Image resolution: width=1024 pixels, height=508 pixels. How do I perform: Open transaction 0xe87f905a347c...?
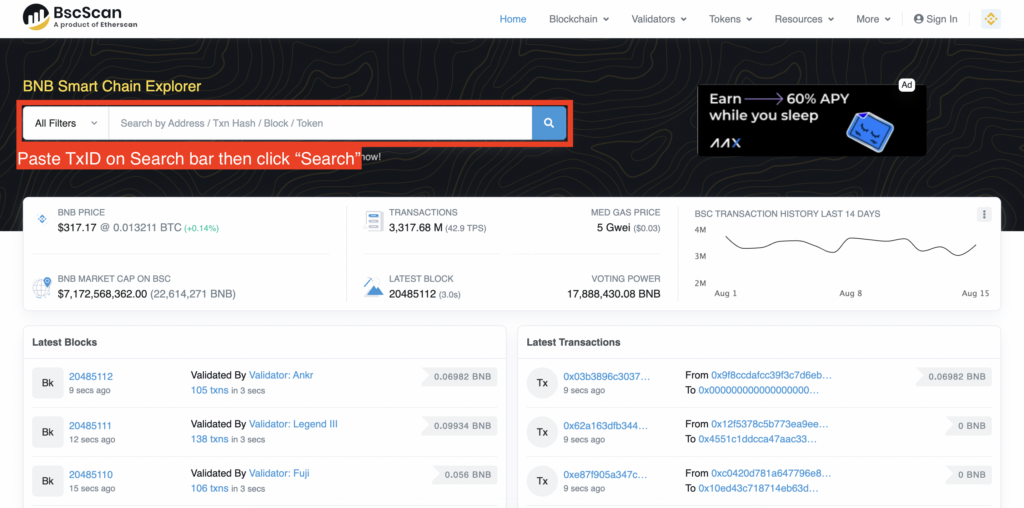[605, 475]
